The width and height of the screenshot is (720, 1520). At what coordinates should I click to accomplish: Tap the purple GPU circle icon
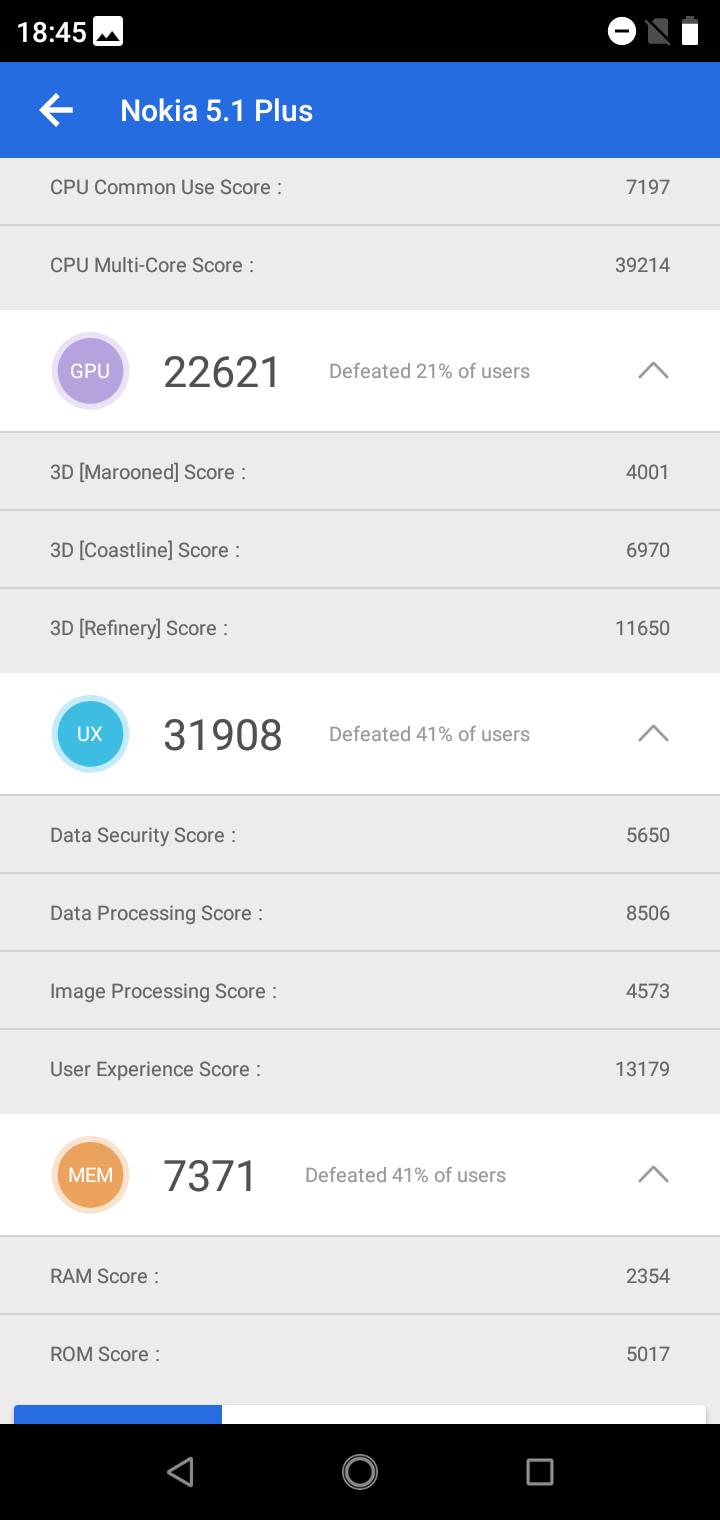(x=90, y=371)
